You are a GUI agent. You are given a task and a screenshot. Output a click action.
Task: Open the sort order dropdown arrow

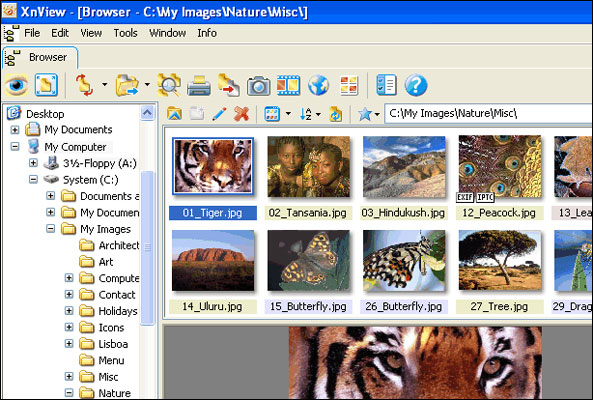(318, 114)
